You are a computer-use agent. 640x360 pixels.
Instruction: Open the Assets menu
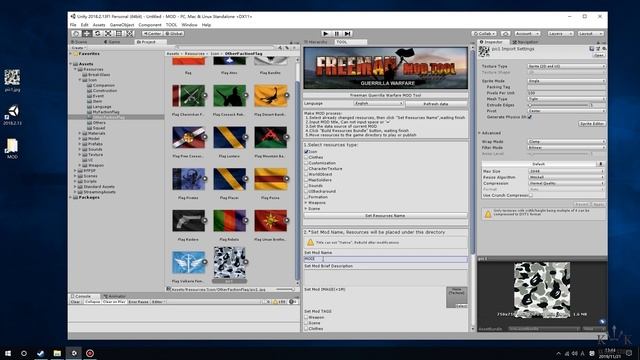point(99,25)
